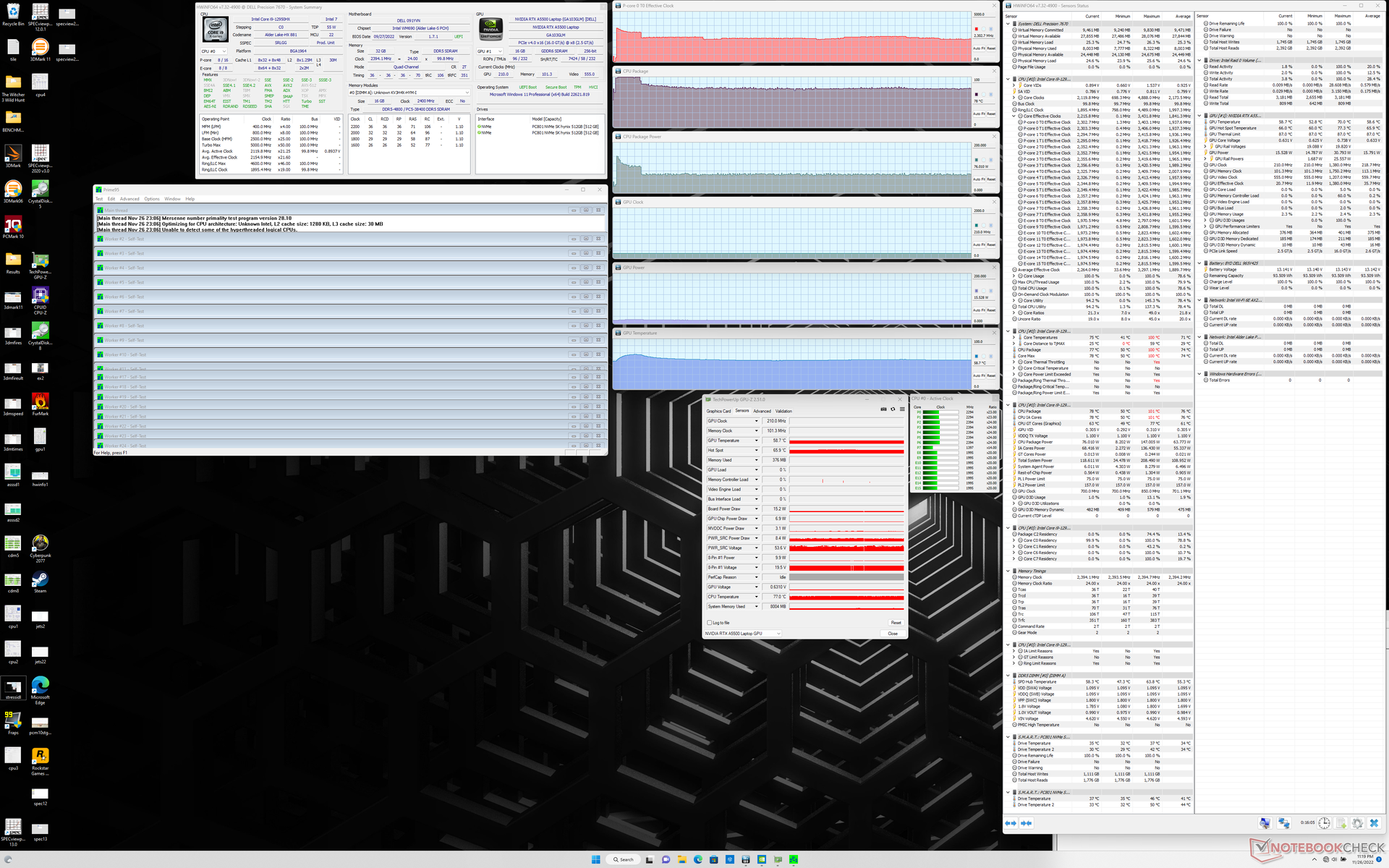This screenshot has height=868, width=1389.
Task: Click the GPU-Z refresh icon
Action: [893, 409]
